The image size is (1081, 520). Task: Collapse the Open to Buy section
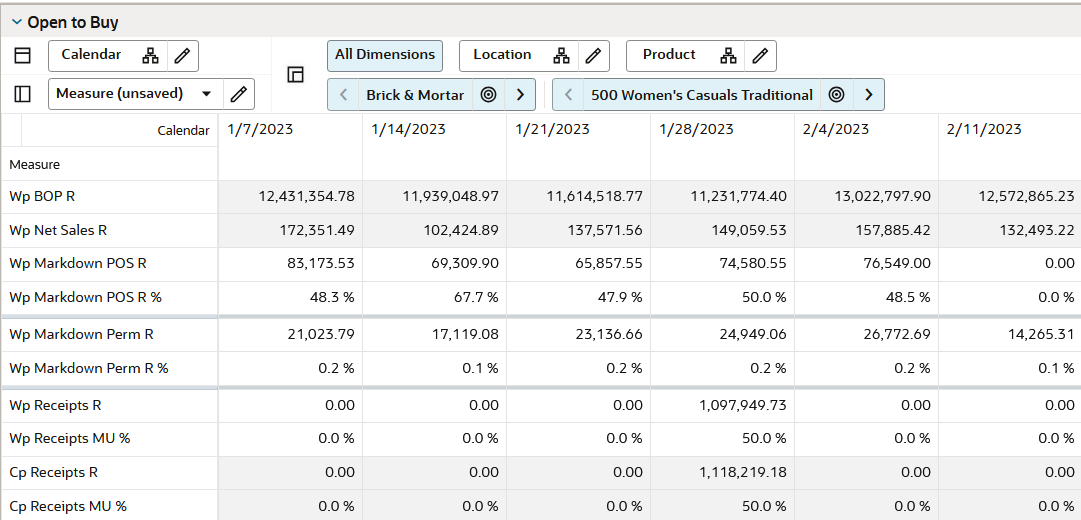tap(17, 22)
